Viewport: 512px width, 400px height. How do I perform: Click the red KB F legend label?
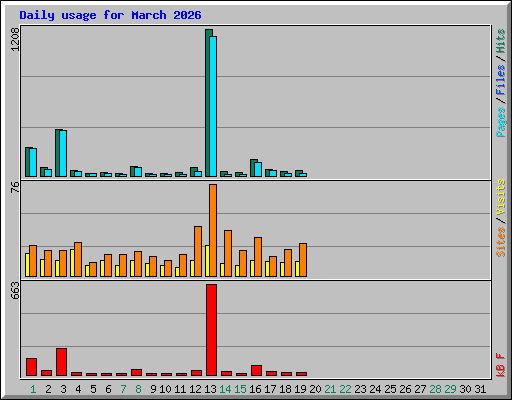501,365
